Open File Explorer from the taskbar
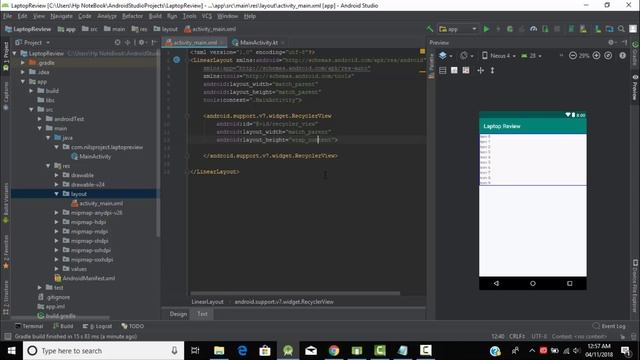640x360 pixels. pyautogui.click(x=219, y=351)
